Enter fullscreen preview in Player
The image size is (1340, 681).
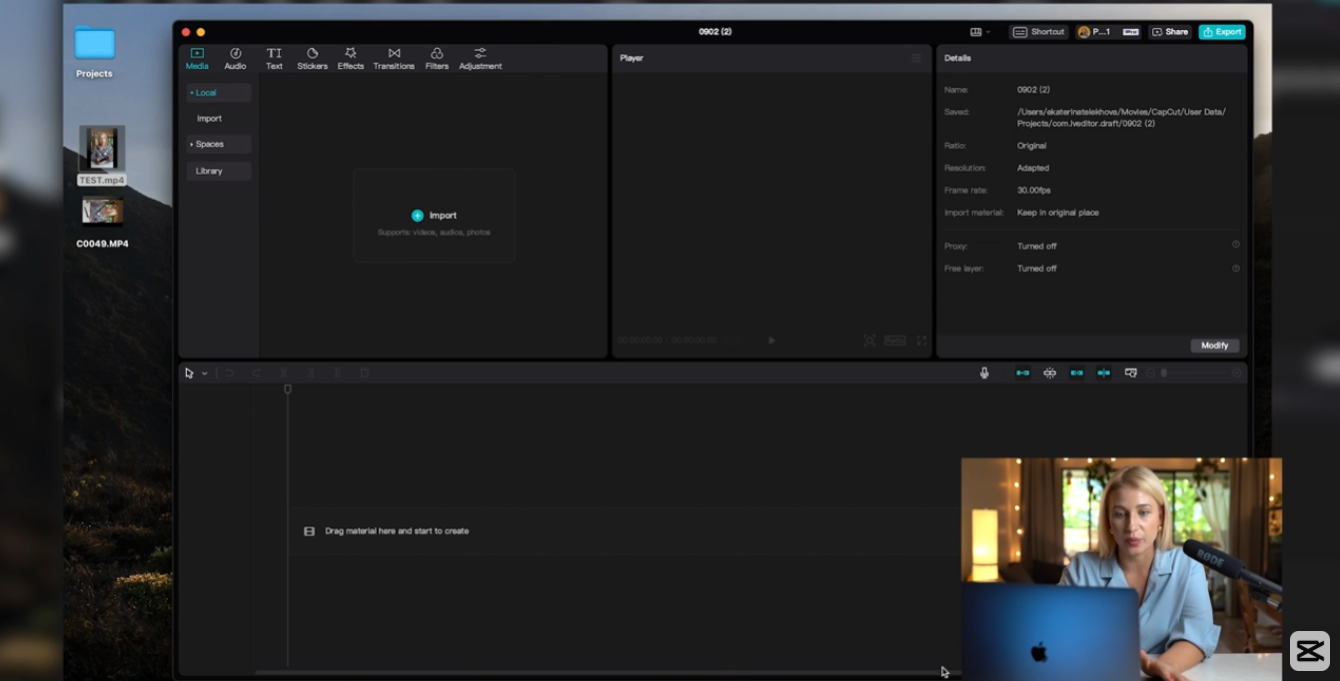tap(922, 340)
